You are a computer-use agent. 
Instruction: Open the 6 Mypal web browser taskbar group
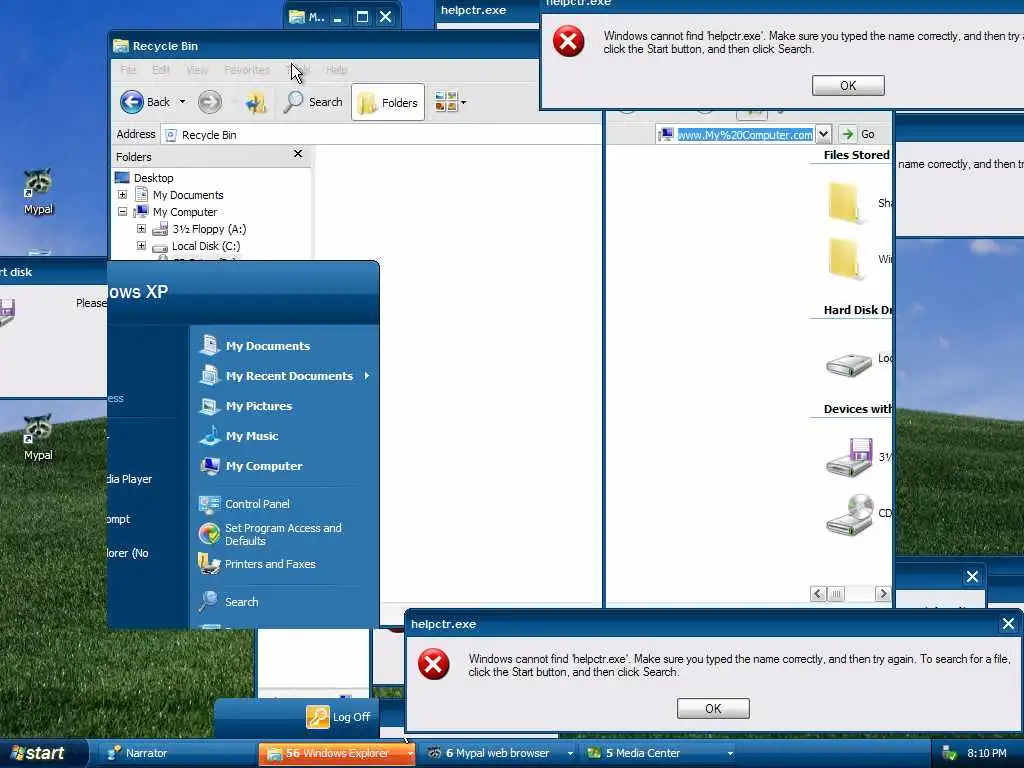(x=498, y=753)
